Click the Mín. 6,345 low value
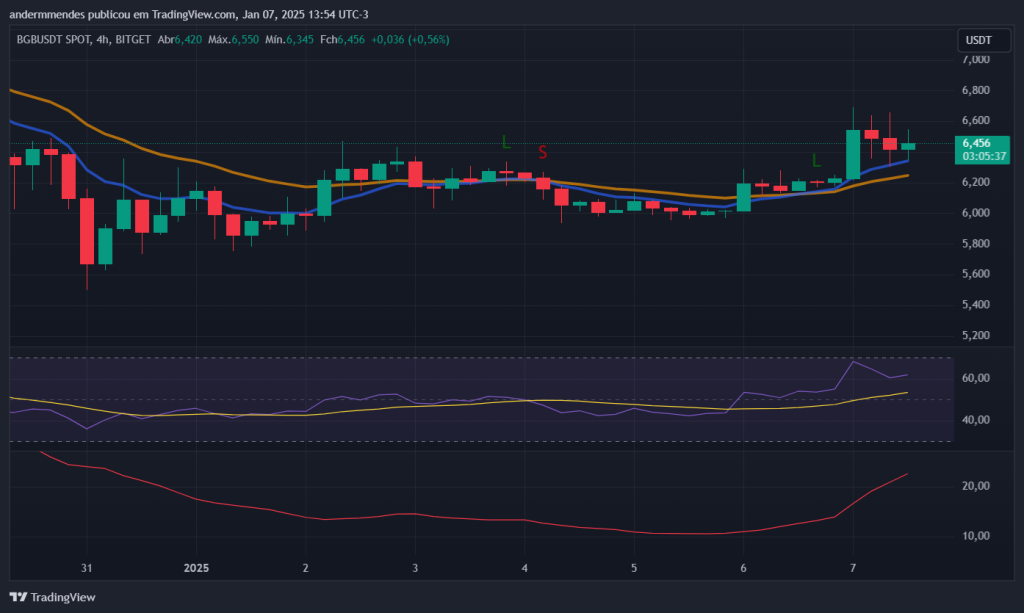 (x=289, y=40)
